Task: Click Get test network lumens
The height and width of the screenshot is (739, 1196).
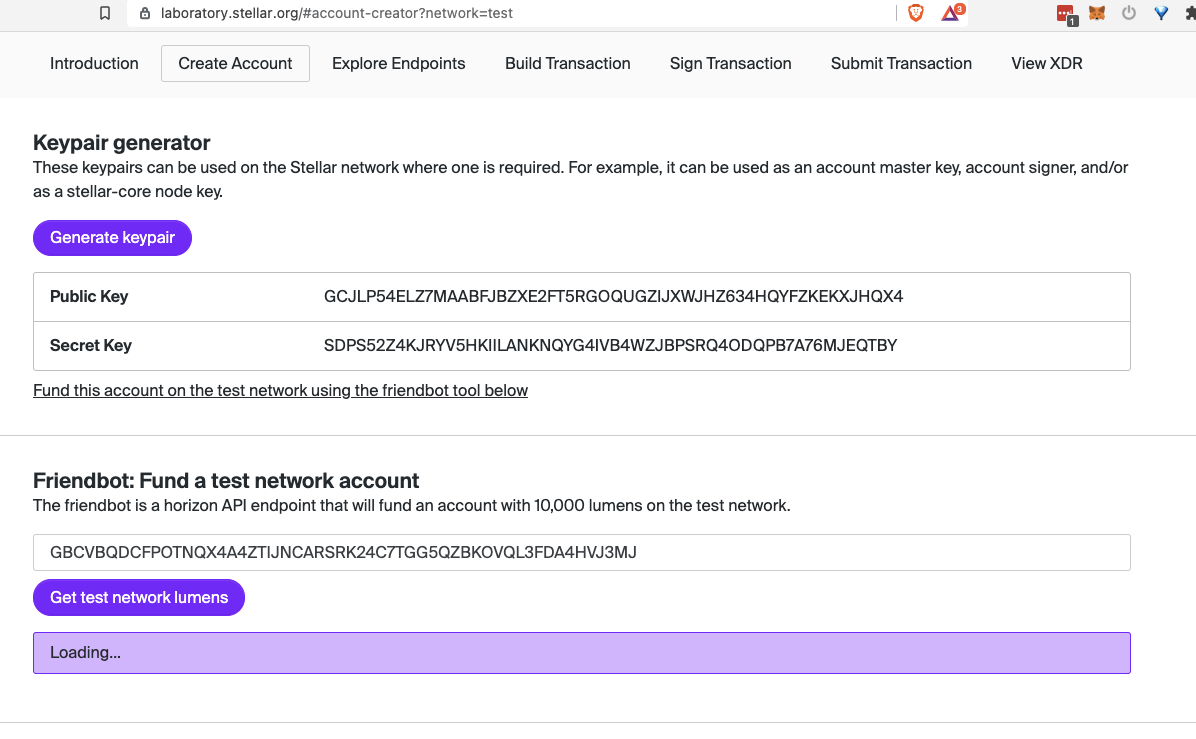Action: pos(138,597)
